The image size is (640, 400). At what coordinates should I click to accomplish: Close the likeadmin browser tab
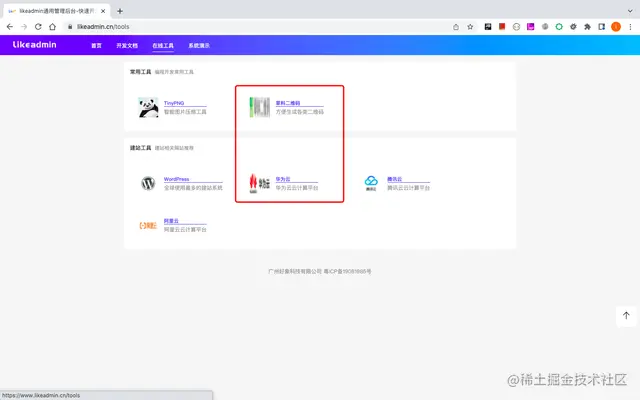tap(103, 11)
